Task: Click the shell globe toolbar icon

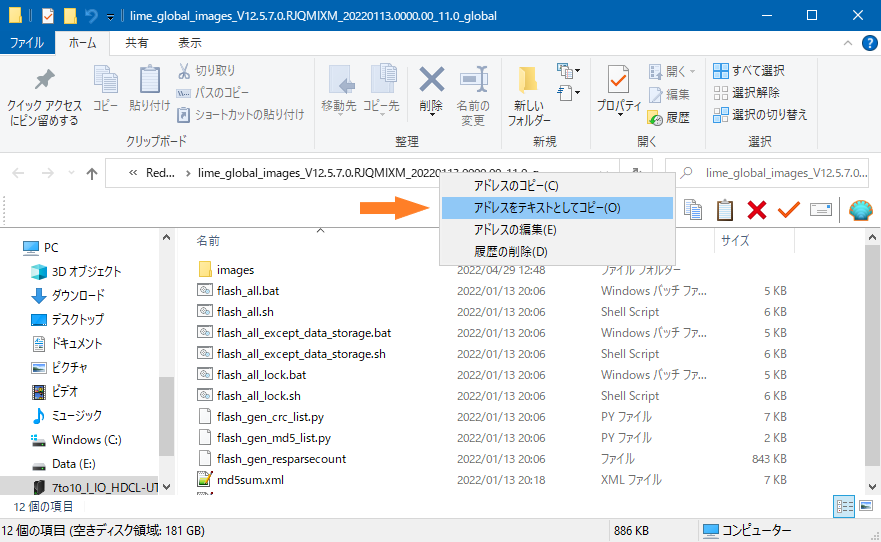Action: pyautogui.click(x=861, y=210)
